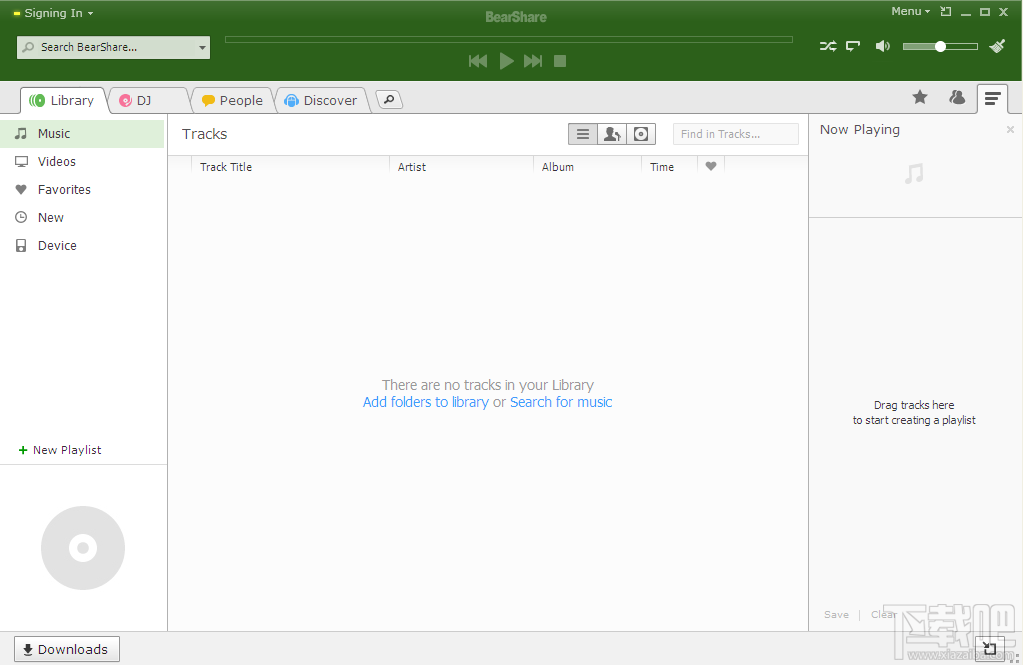
Task: Skip to the next track
Action: pos(533,61)
